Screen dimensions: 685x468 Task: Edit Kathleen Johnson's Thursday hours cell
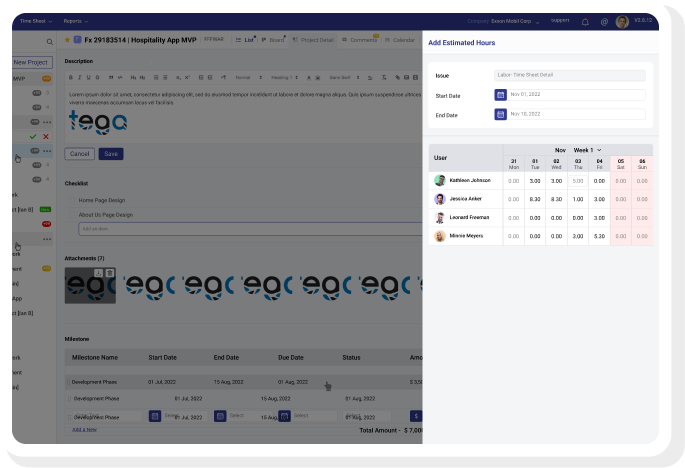[x=578, y=181]
